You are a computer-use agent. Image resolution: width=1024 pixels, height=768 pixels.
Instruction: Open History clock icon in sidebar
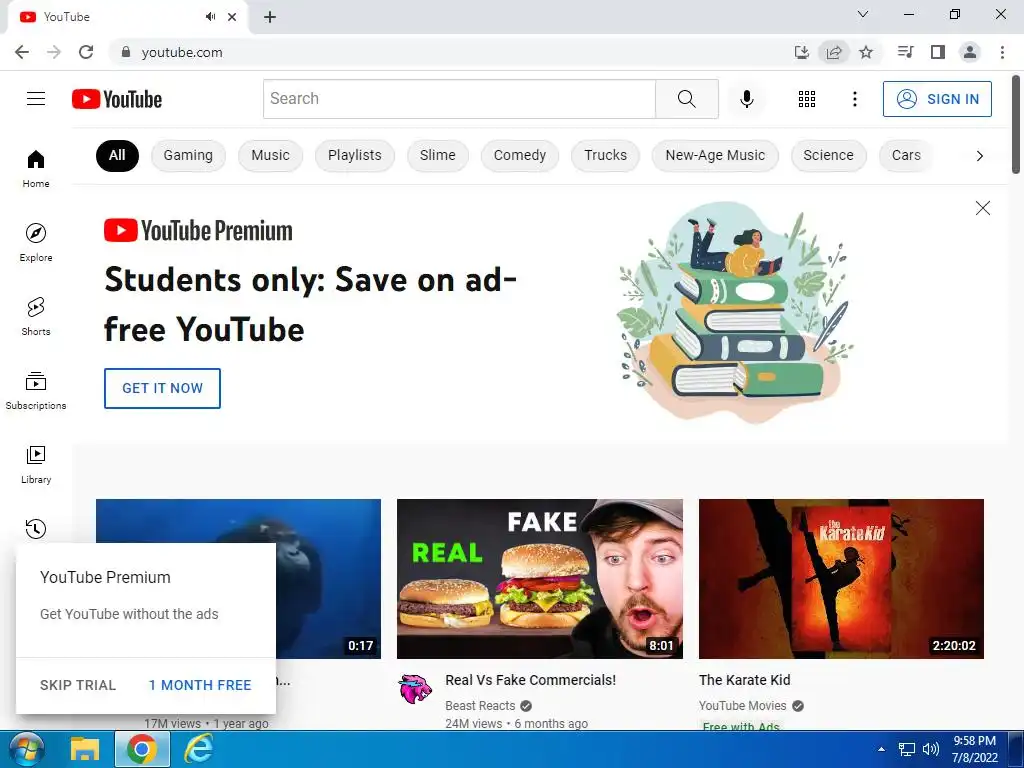(x=36, y=528)
